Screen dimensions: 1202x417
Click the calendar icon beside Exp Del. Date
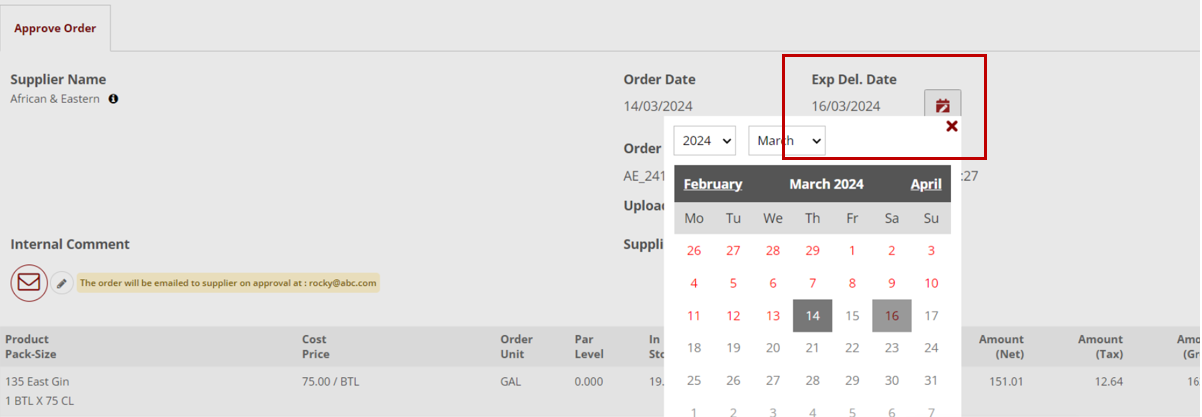(x=942, y=105)
